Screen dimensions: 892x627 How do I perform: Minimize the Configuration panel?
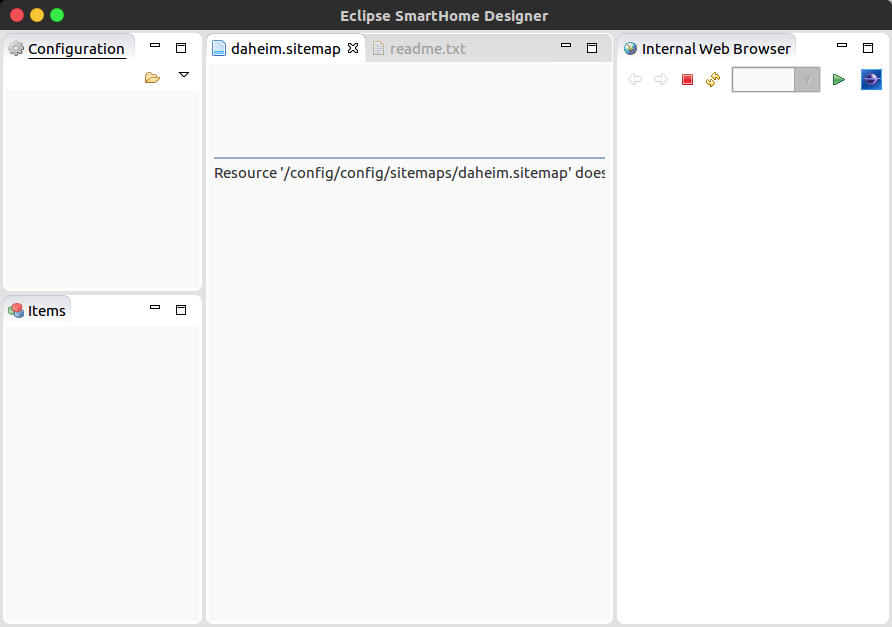[x=155, y=45]
